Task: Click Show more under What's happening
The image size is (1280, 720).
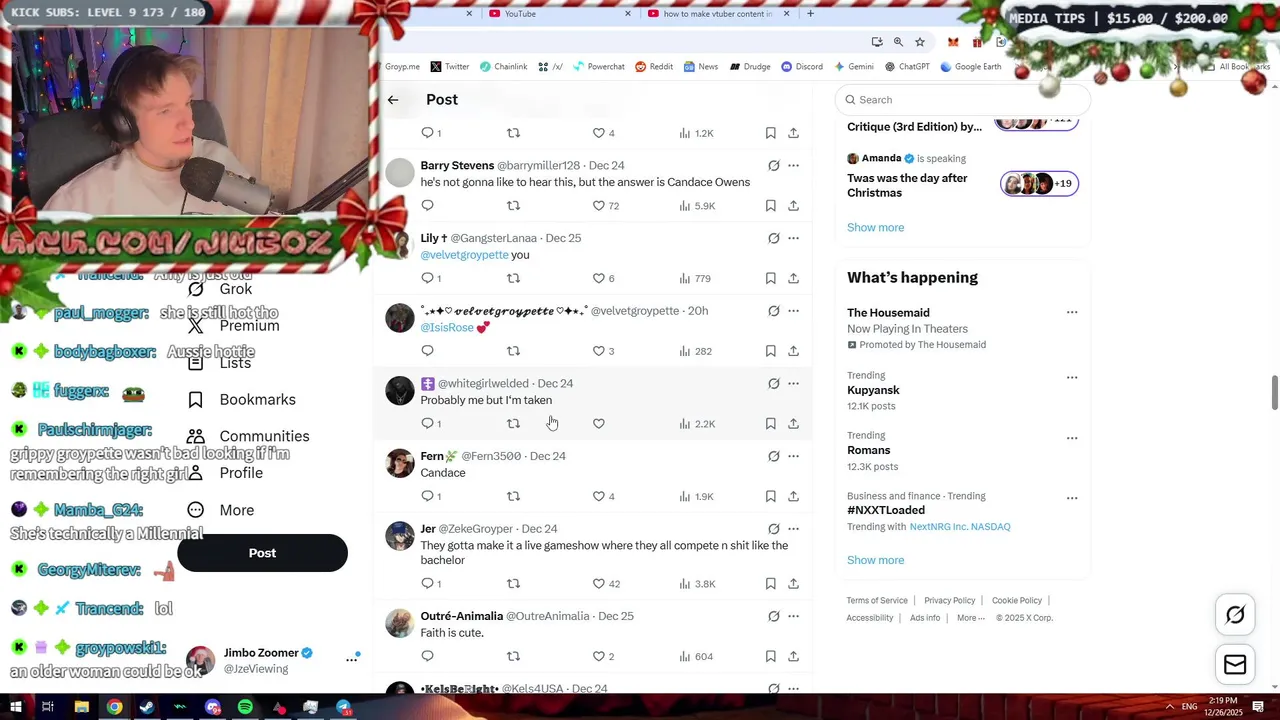Action: coord(875,560)
